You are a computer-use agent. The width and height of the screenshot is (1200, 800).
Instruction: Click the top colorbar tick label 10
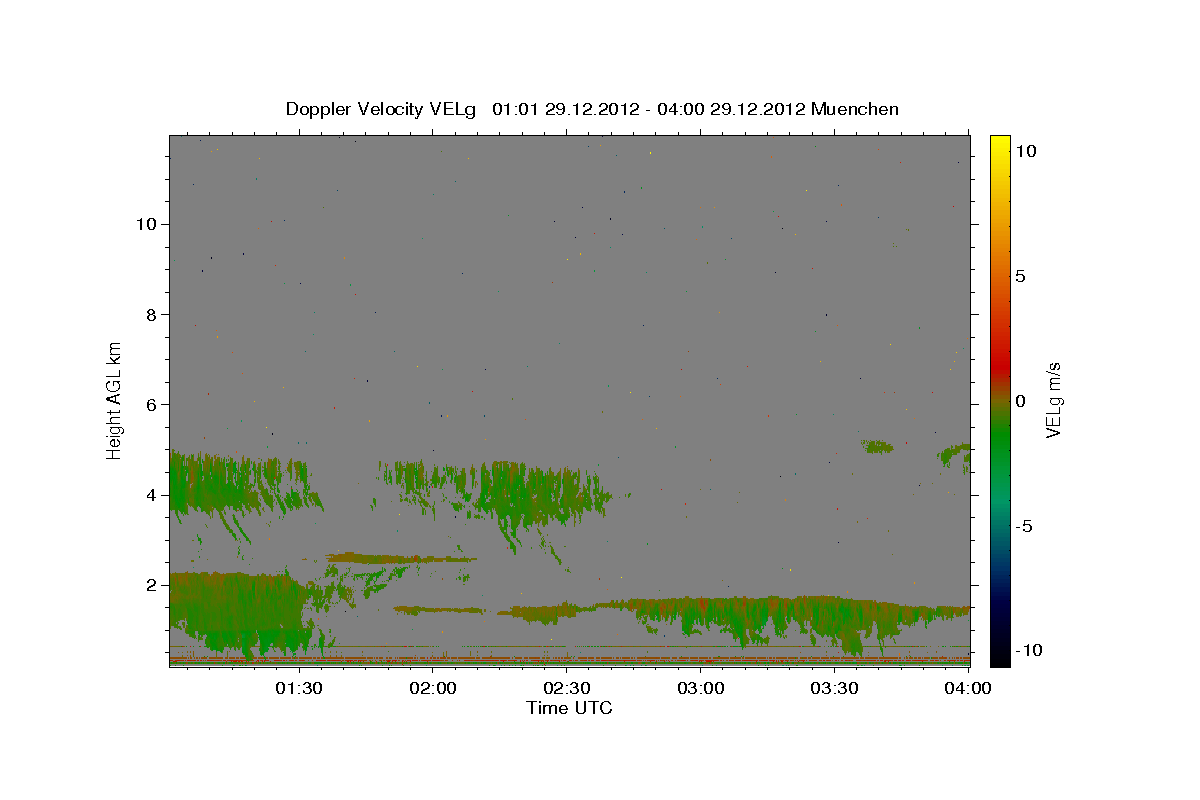[1026, 151]
